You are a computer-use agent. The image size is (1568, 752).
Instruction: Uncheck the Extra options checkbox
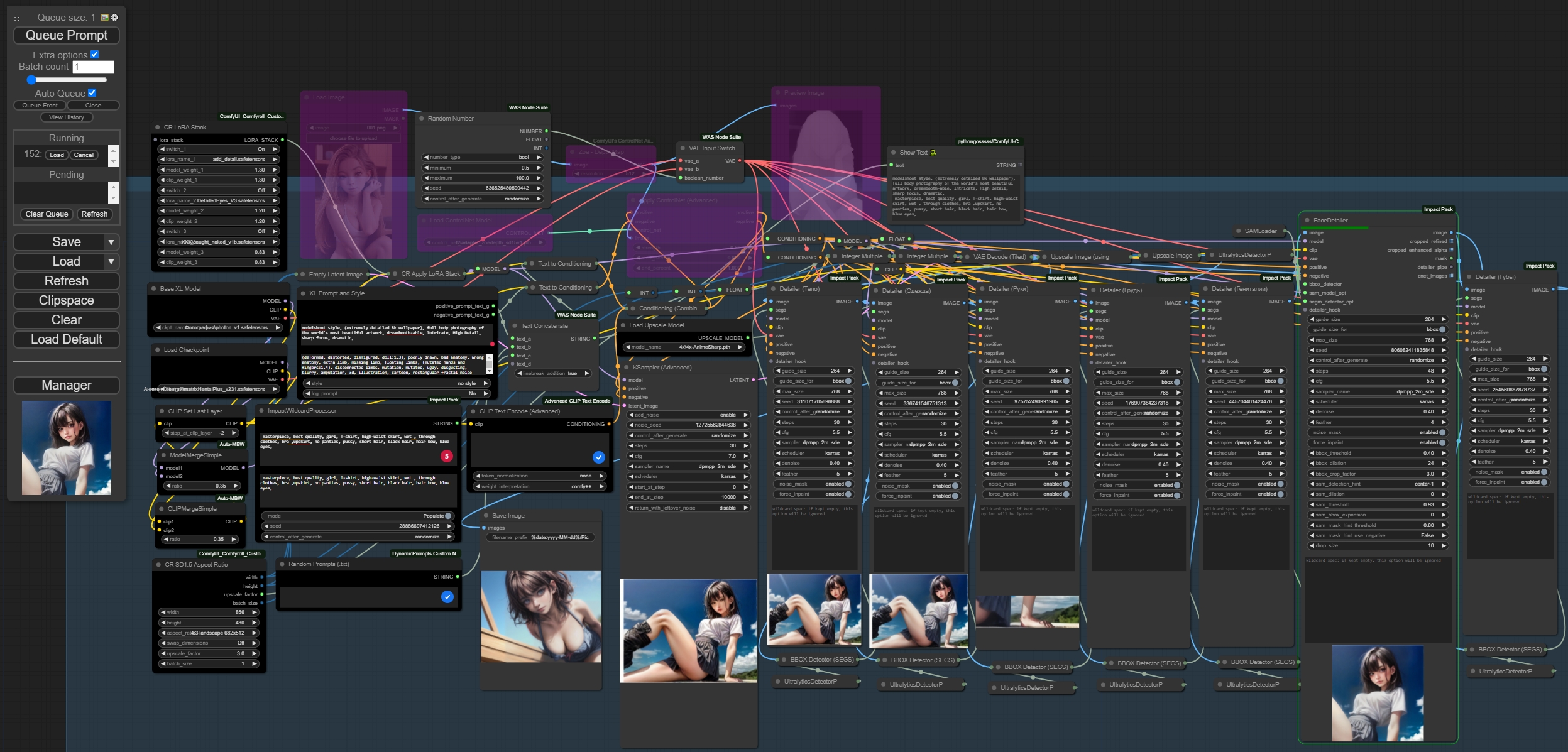pos(94,55)
